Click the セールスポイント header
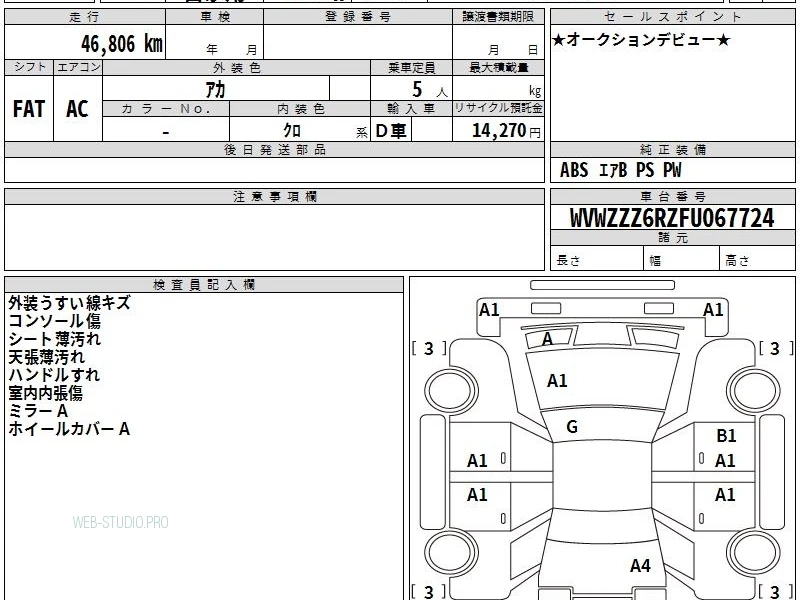 (x=672, y=17)
